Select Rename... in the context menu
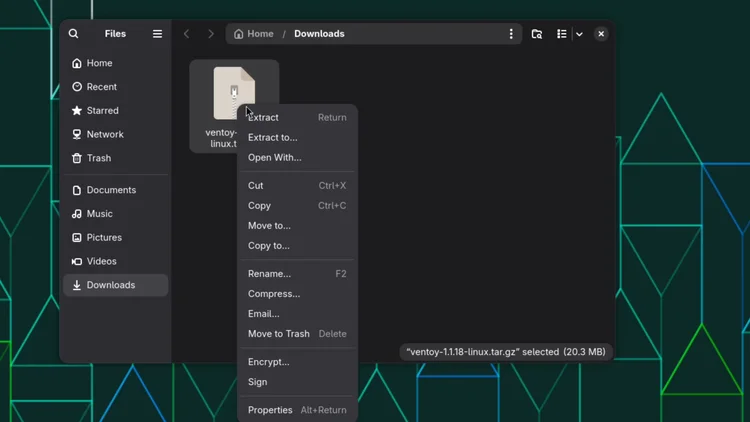750x422 pixels. 297,274
